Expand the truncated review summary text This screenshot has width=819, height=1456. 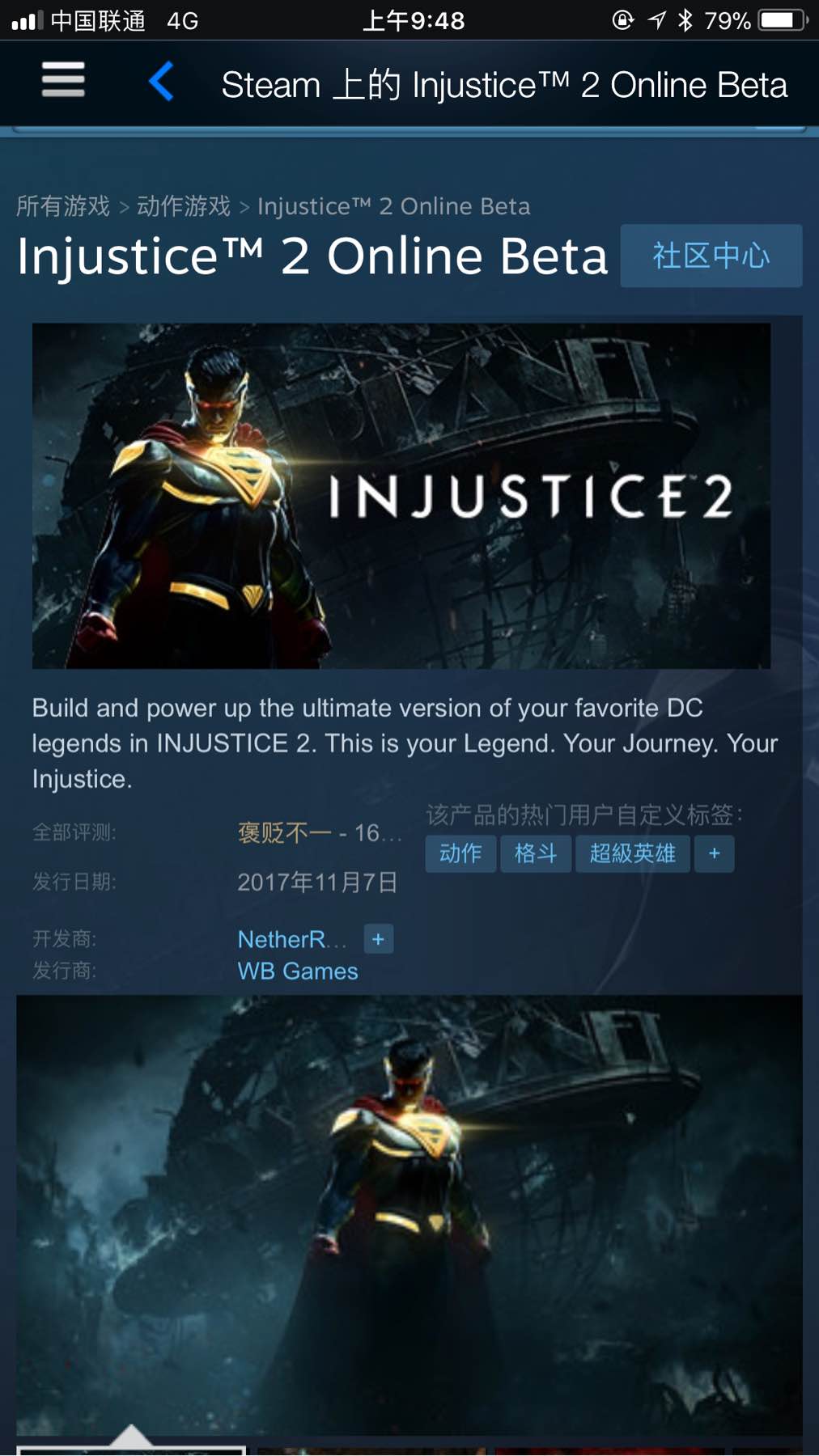pos(320,832)
